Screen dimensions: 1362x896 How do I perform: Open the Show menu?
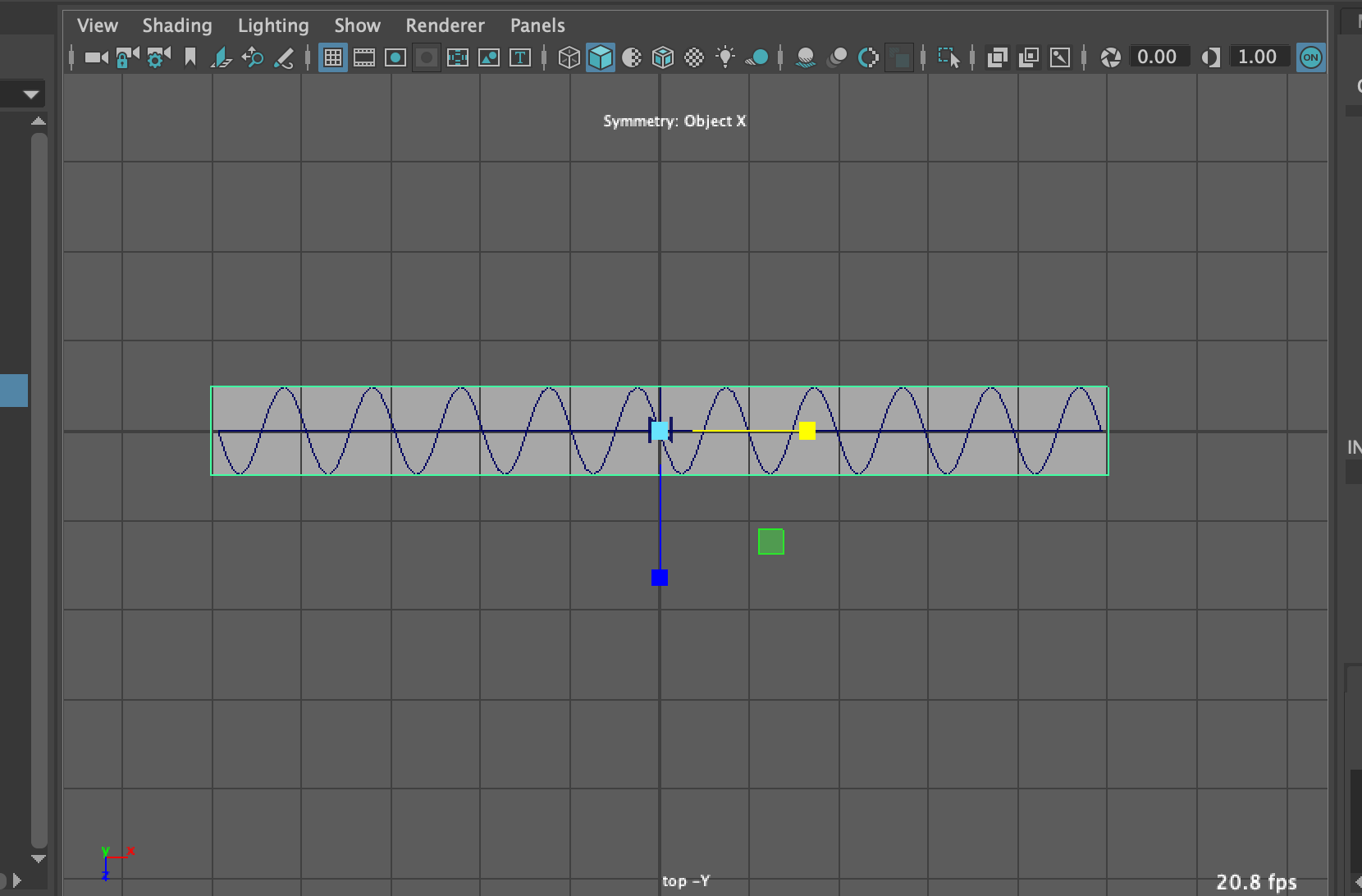pyautogui.click(x=357, y=25)
